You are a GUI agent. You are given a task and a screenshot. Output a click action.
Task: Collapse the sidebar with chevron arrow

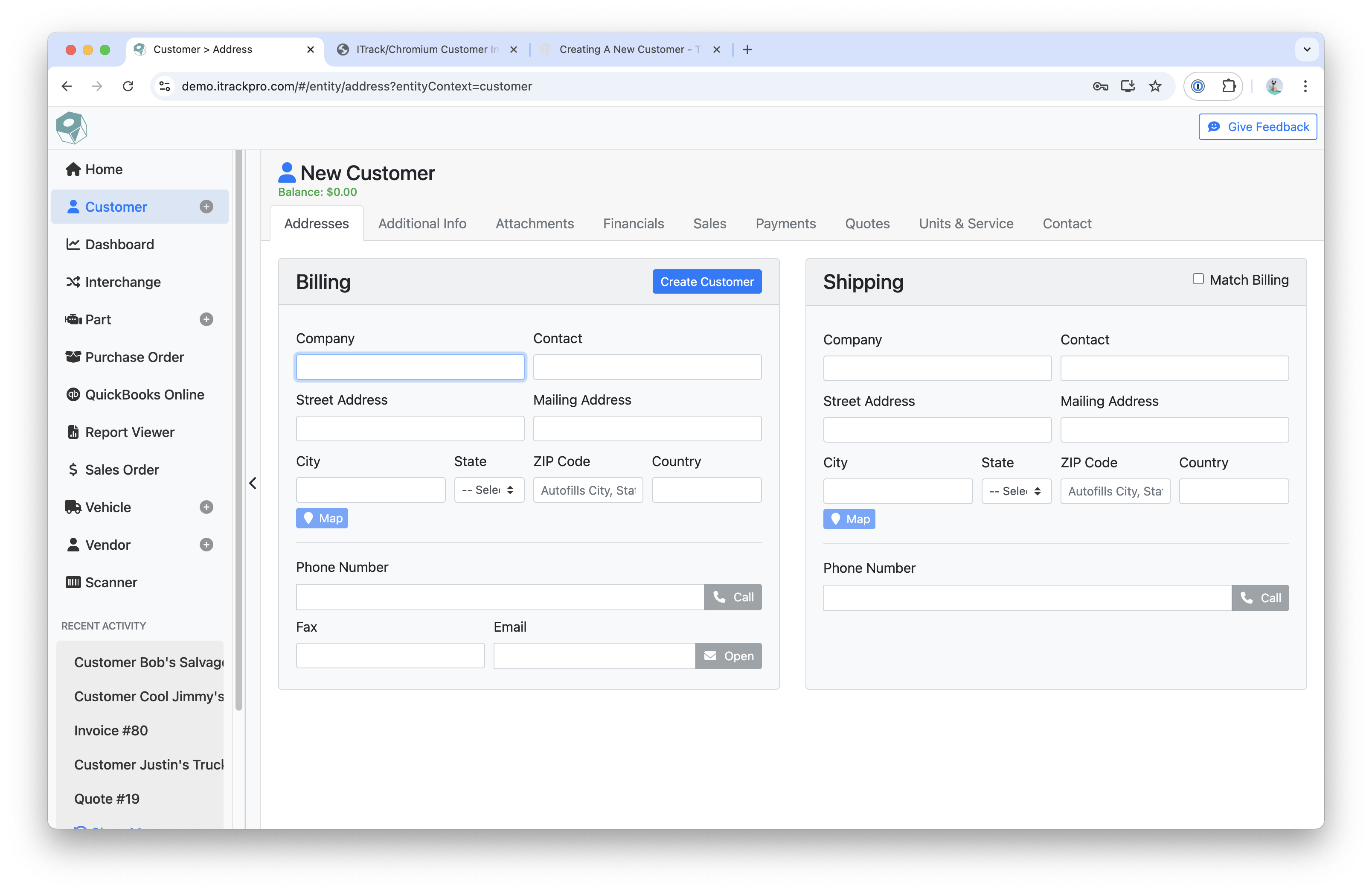[x=253, y=483]
